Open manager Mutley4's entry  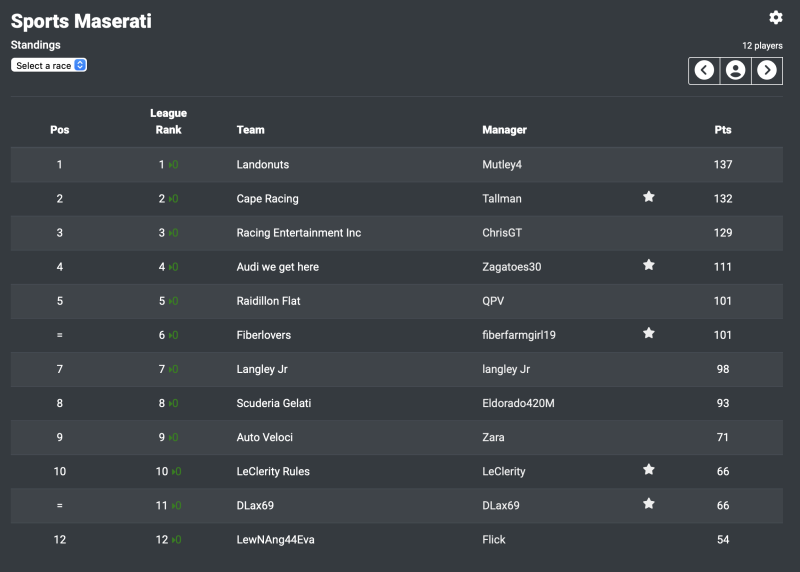click(502, 164)
